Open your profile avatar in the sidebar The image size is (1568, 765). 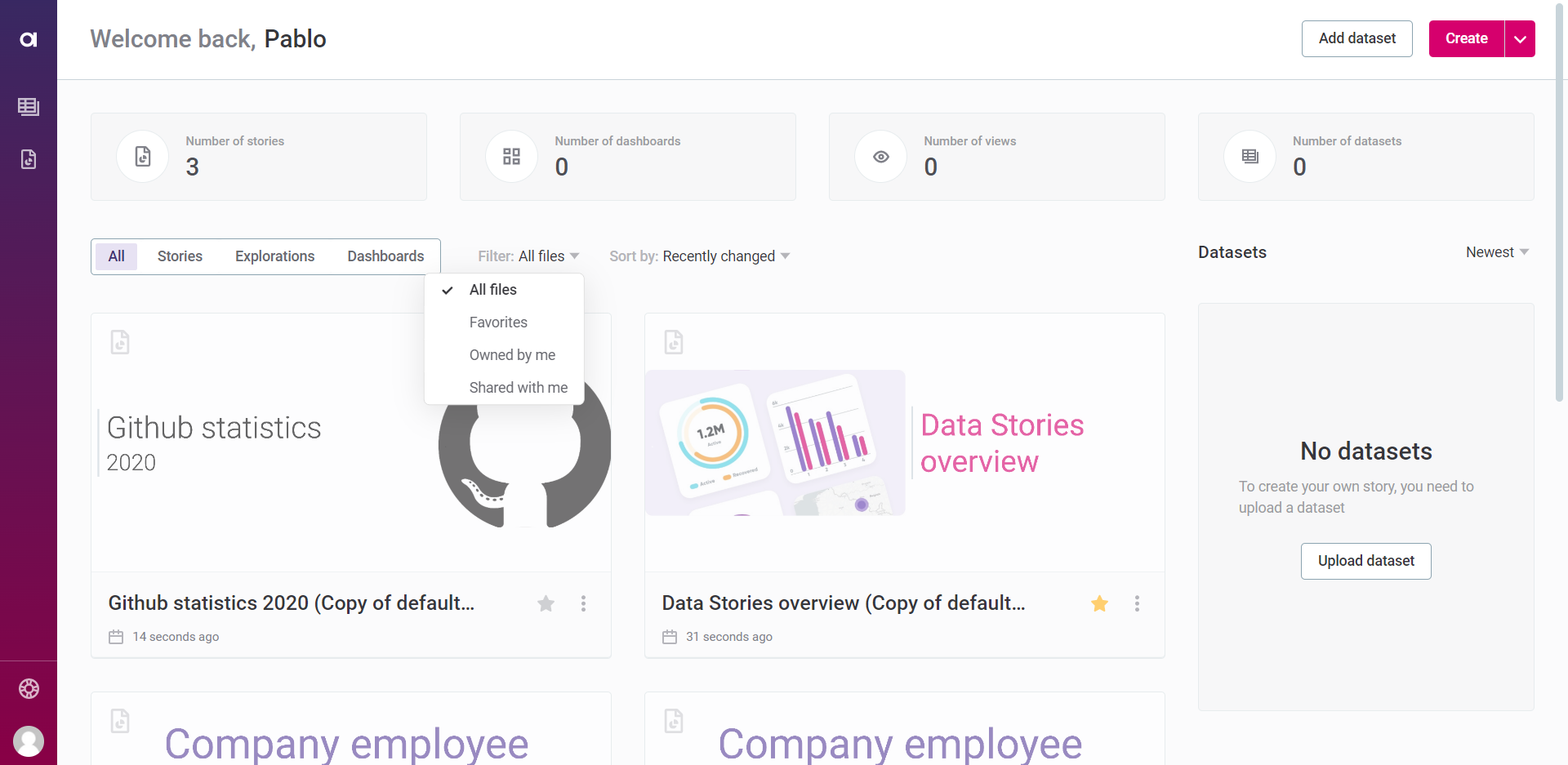pyautogui.click(x=29, y=741)
